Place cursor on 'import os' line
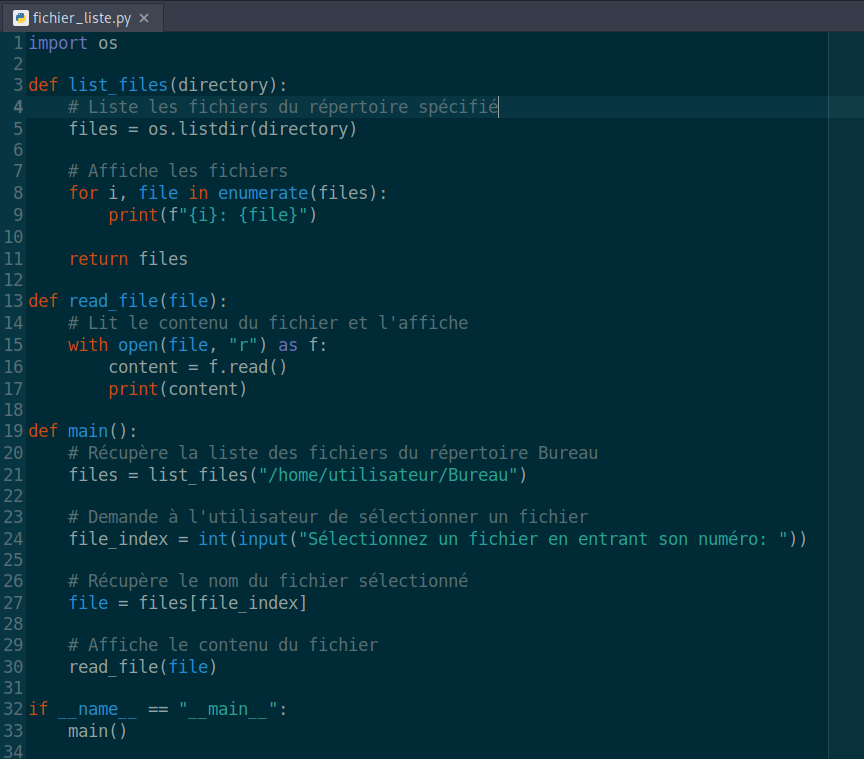 73,43
